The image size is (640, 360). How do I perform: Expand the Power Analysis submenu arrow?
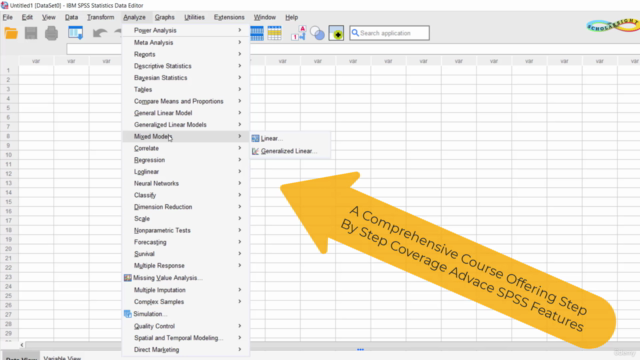(240, 30)
